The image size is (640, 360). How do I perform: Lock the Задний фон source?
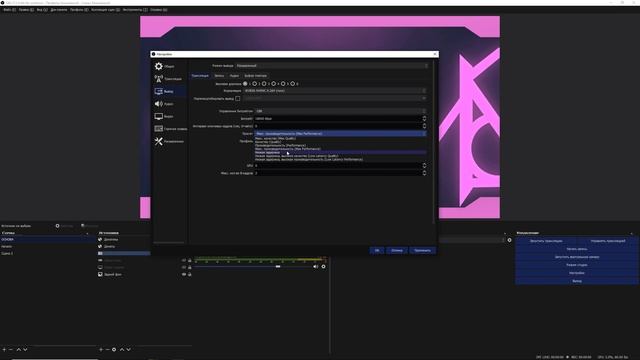(x=190, y=274)
